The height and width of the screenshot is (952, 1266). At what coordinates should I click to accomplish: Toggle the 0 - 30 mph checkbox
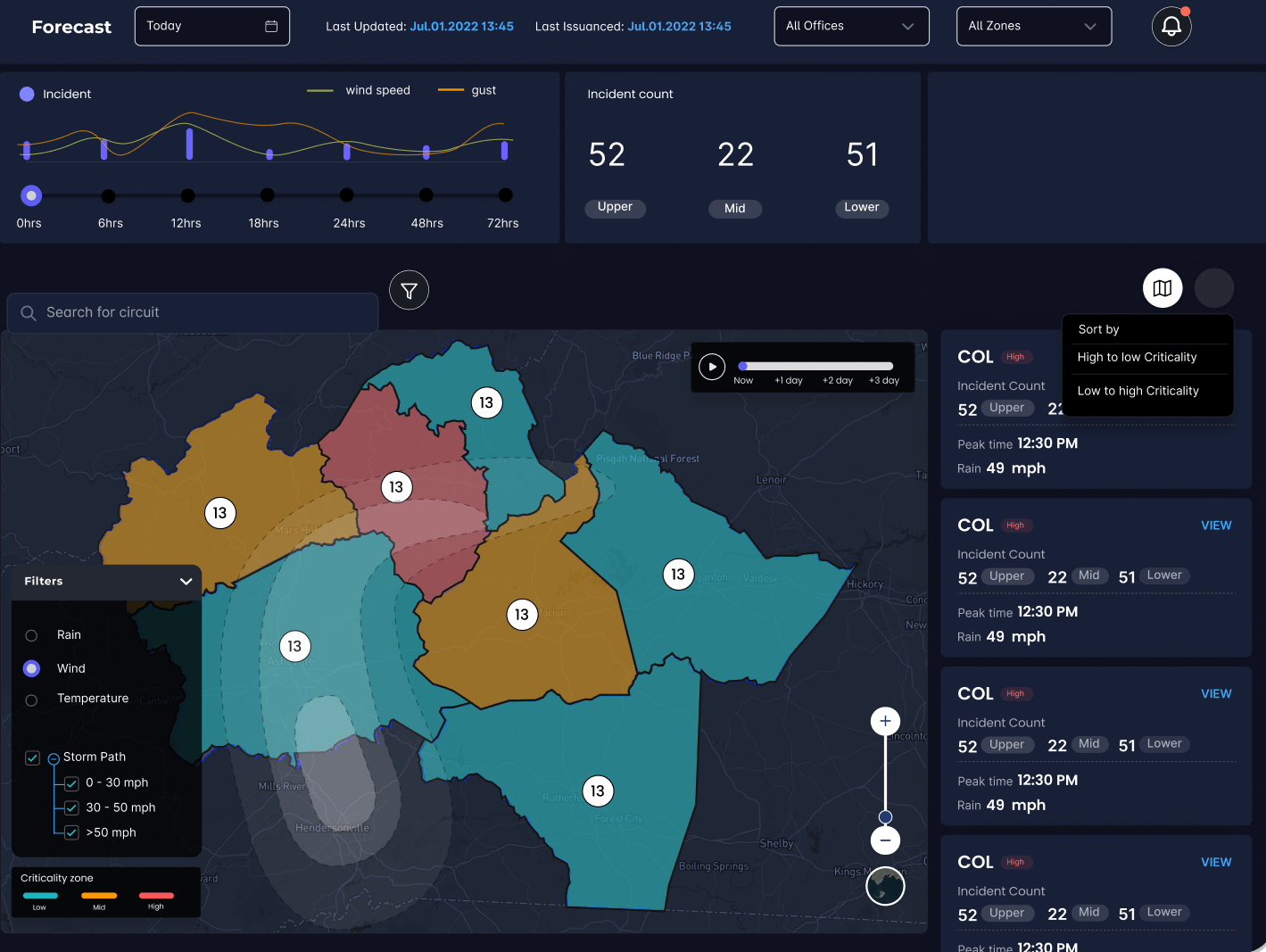click(72, 783)
